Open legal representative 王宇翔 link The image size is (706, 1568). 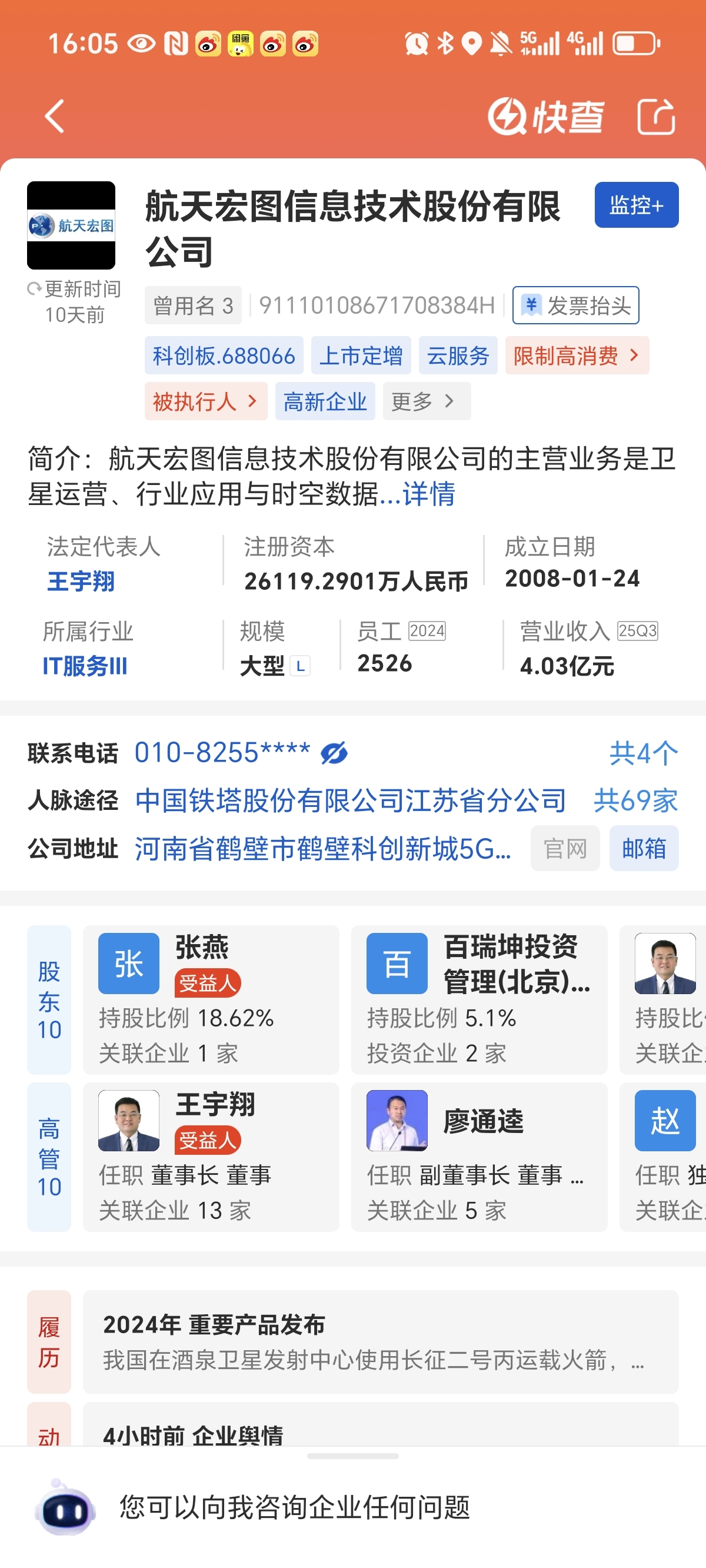coord(81,582)
